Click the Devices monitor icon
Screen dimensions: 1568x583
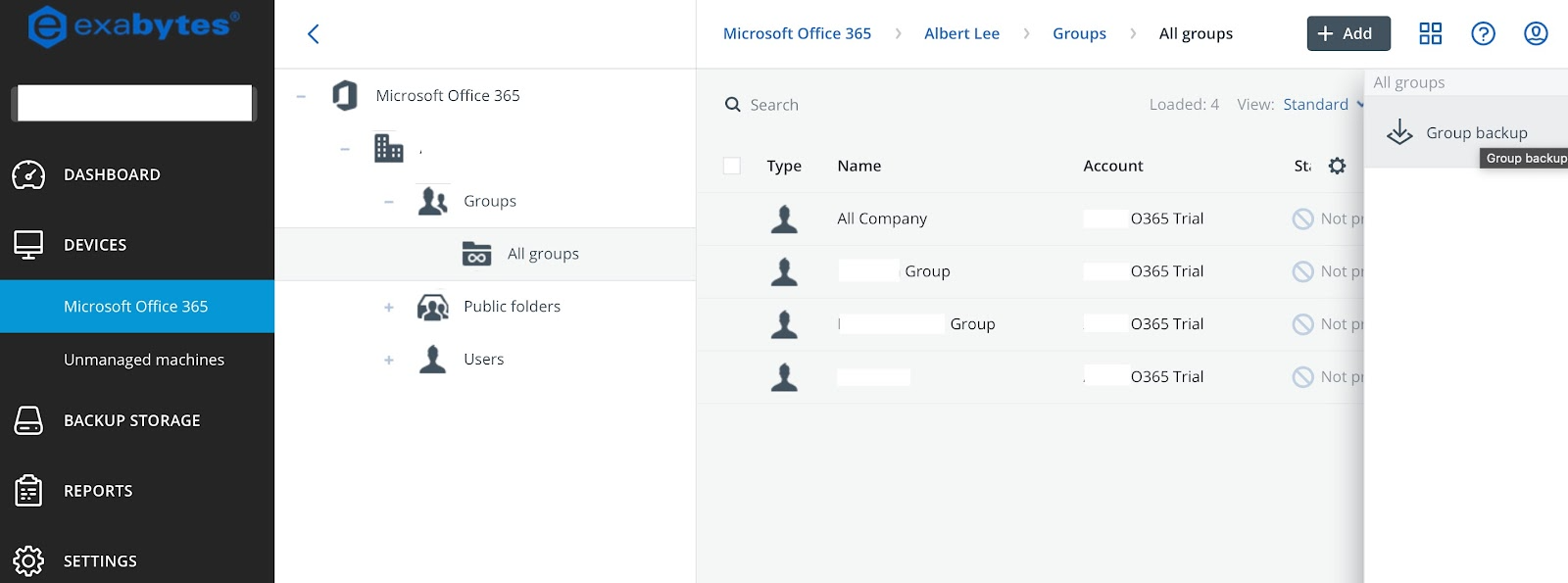pos(28,245)
